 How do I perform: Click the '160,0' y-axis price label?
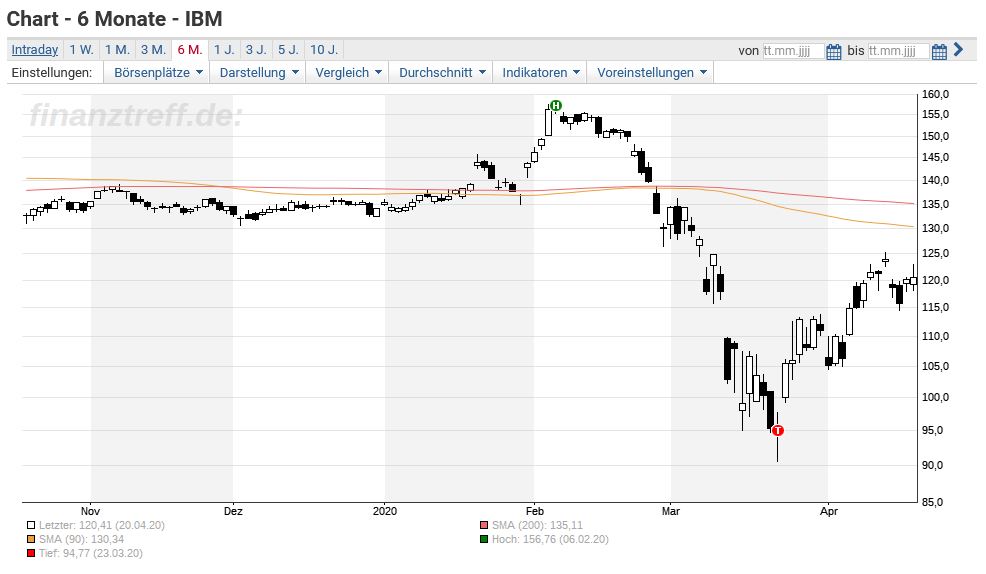(x=935, y=94)
